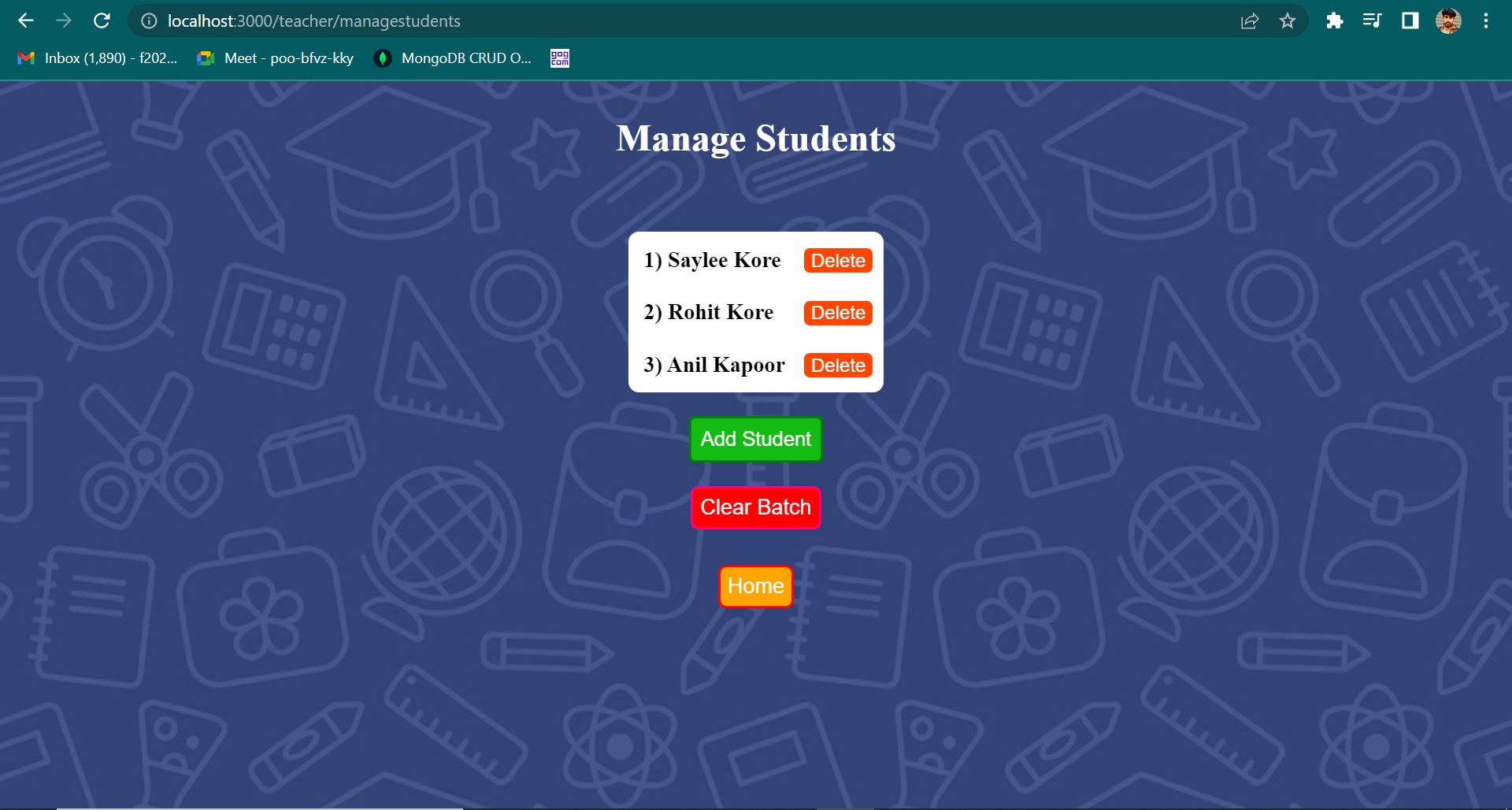Open the Chrome profile avatar

click(x=1448, y=21)
